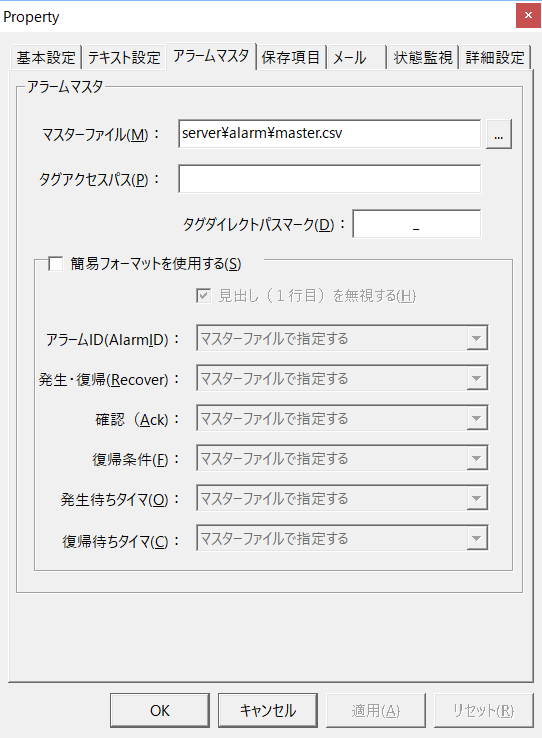Open the 発生待ちタイマ dropdown

tap(342, 498)
